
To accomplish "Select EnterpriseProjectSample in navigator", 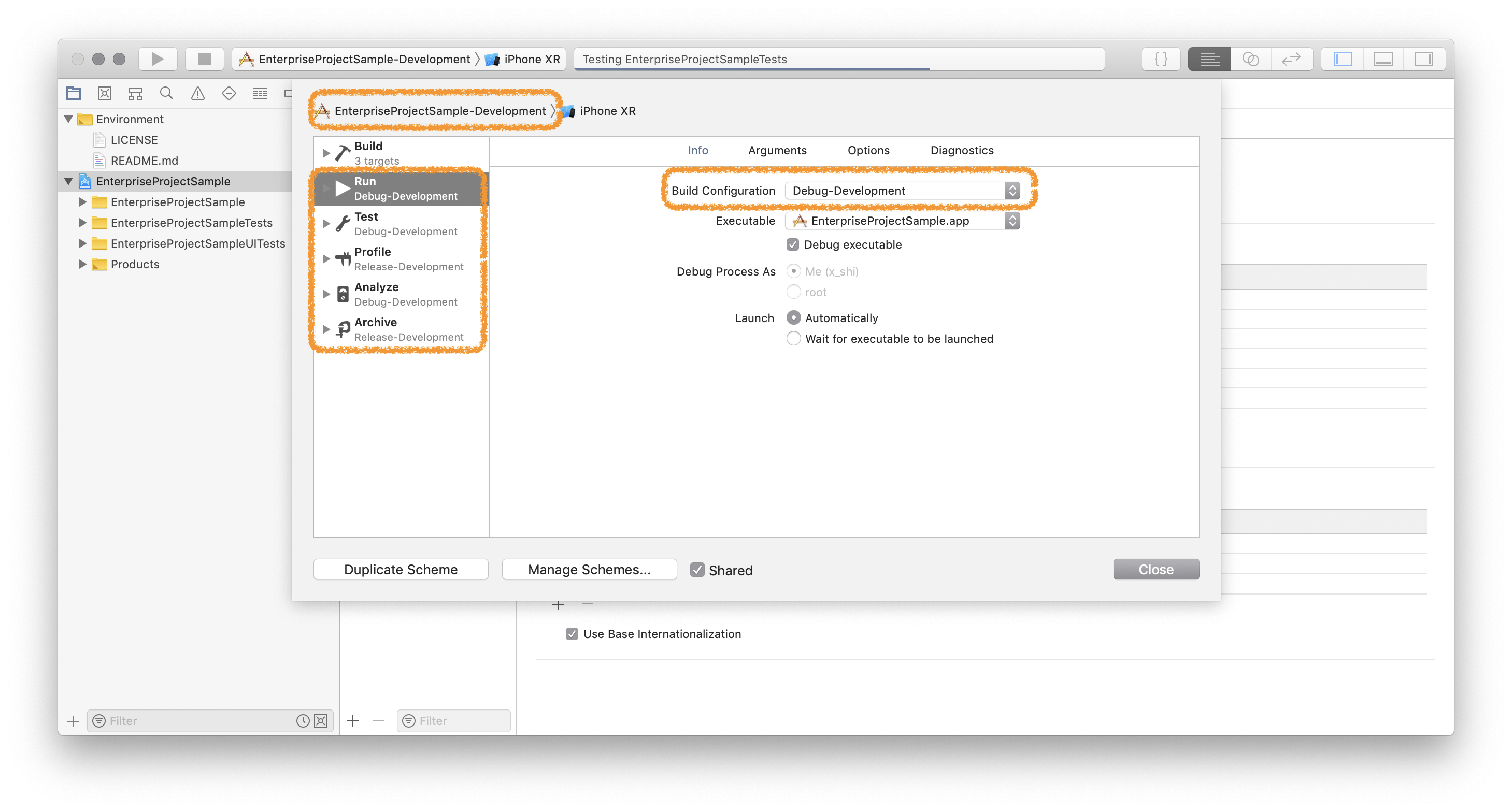I will 164,181.
